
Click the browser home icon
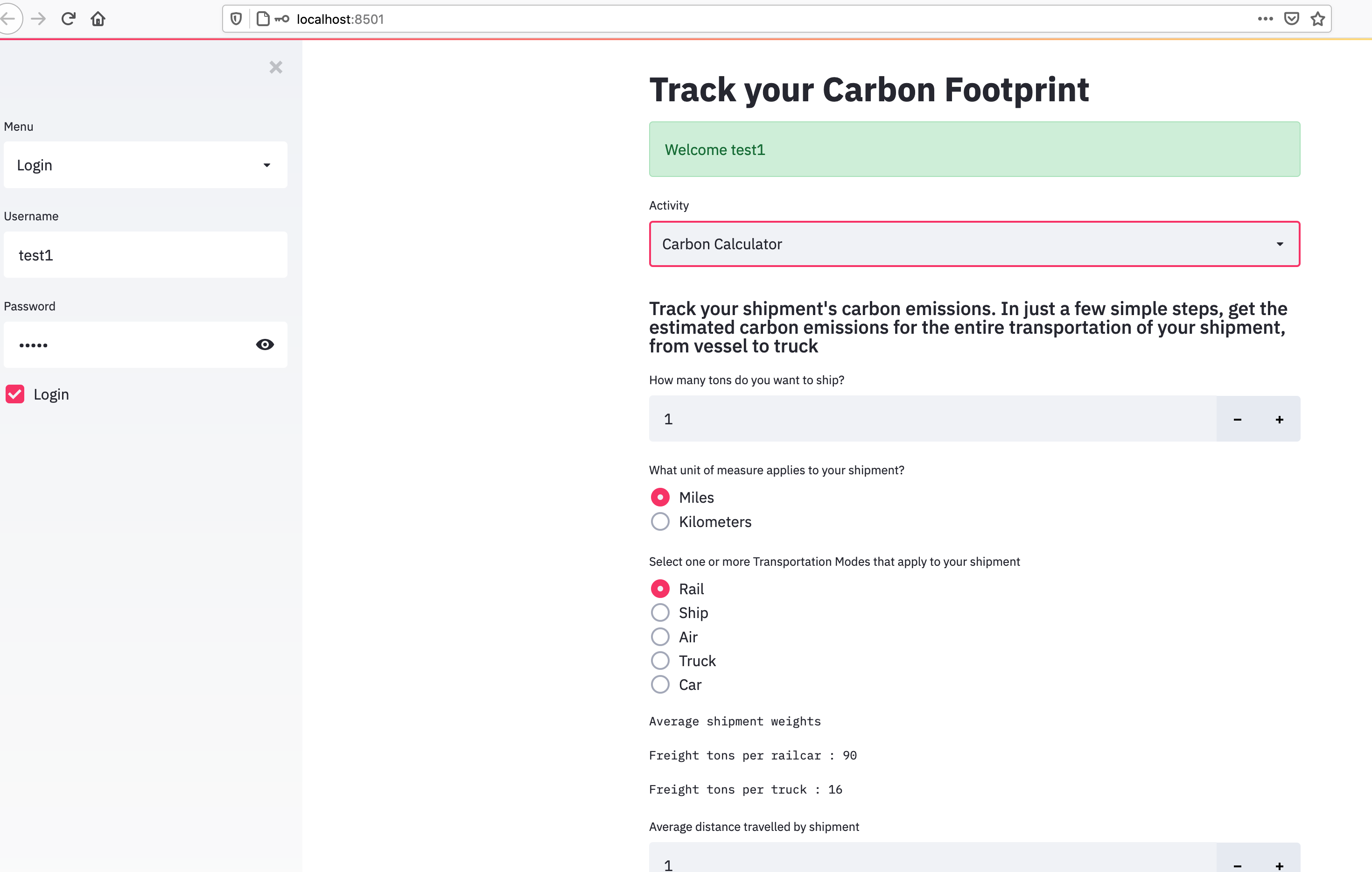tap(98, 19)
